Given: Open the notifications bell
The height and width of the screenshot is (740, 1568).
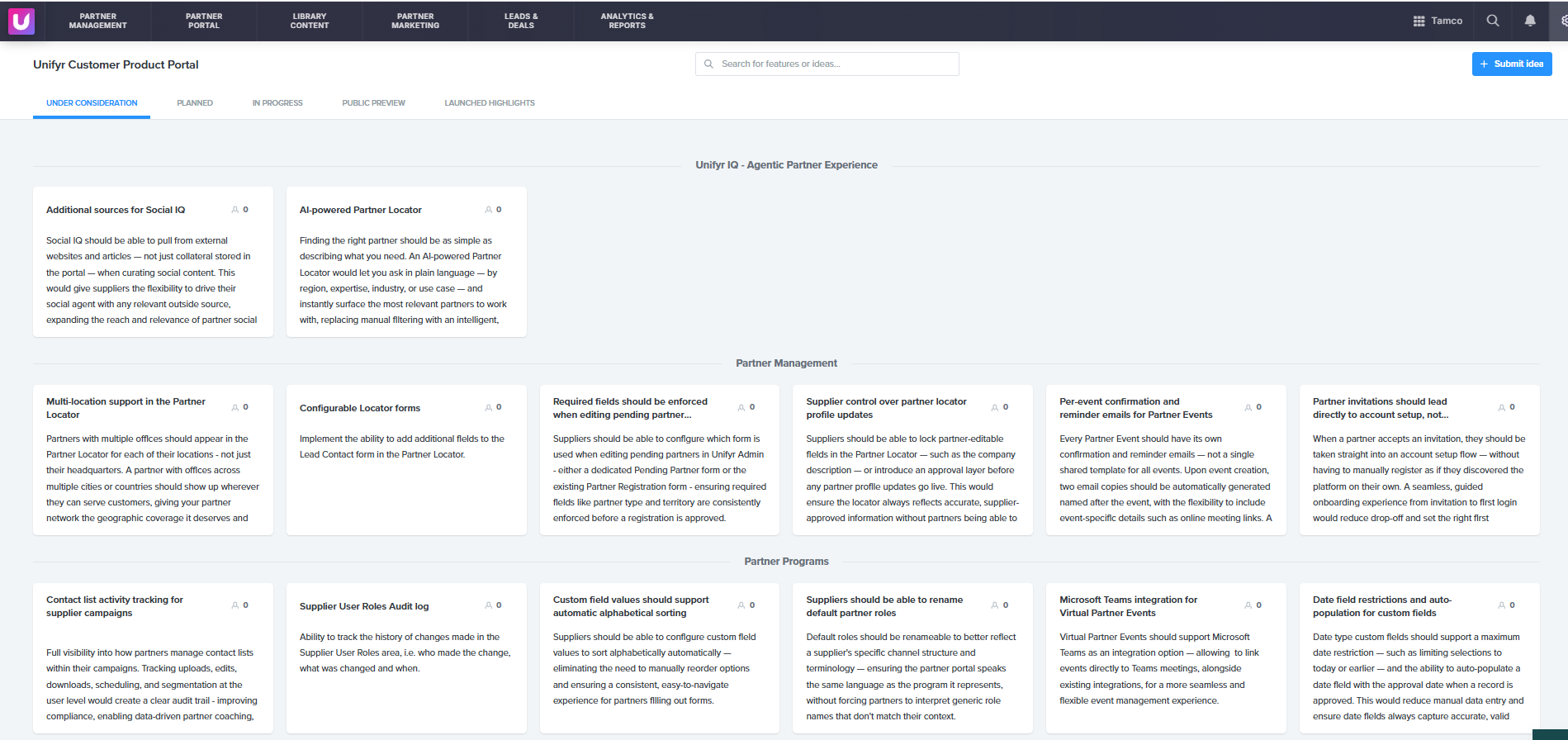Looking at the screenshot, I should (1530, 21).
